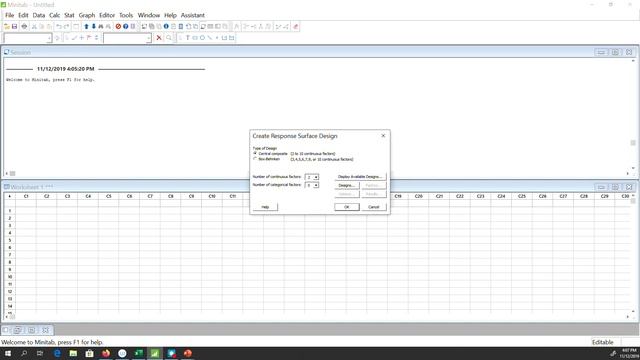Open the second toolbar combo box dropdown
This screenshot has height=360, width=640.
coord(149,38)
